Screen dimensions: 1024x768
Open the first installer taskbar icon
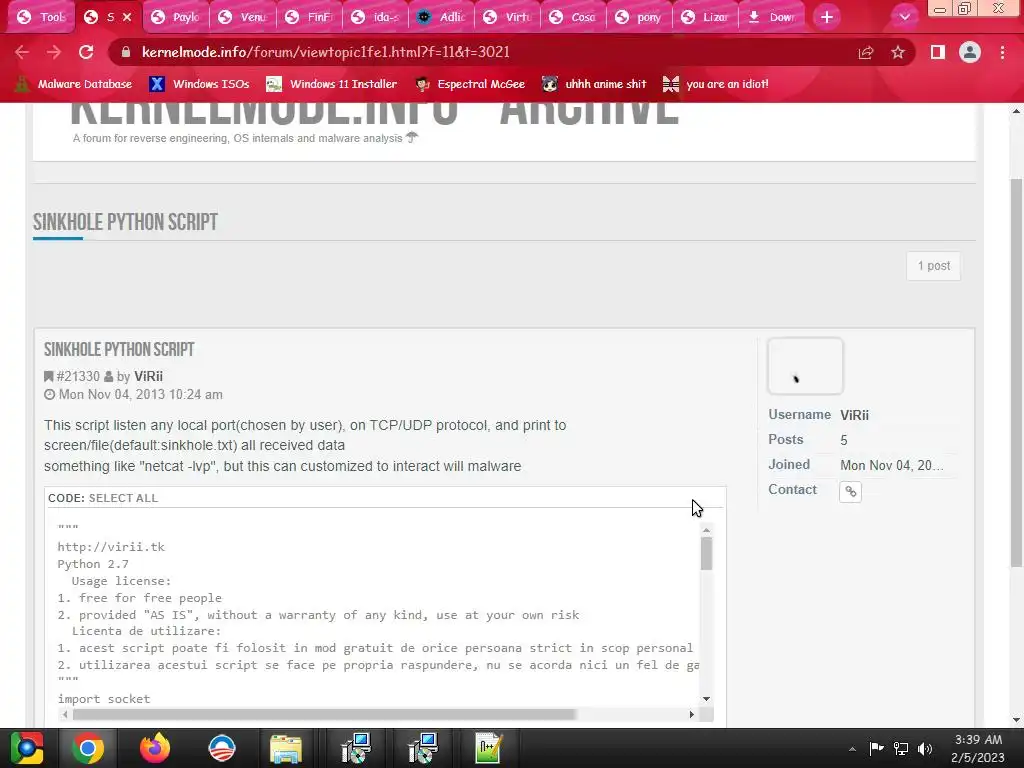click(356, 748)
